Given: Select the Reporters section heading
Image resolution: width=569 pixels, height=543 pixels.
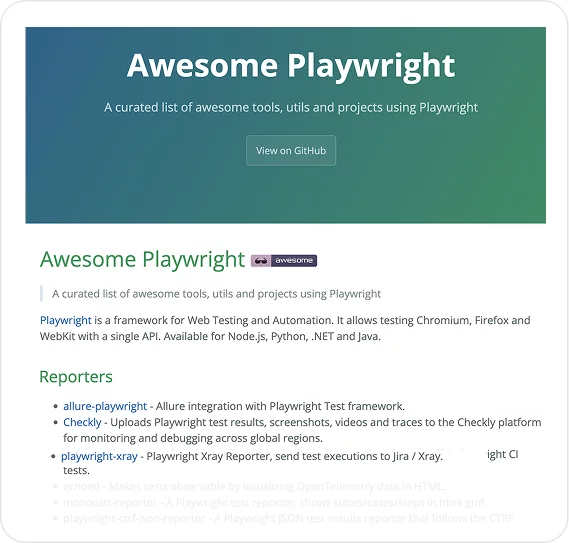Looking at the screenshot, I should point(76,376).
